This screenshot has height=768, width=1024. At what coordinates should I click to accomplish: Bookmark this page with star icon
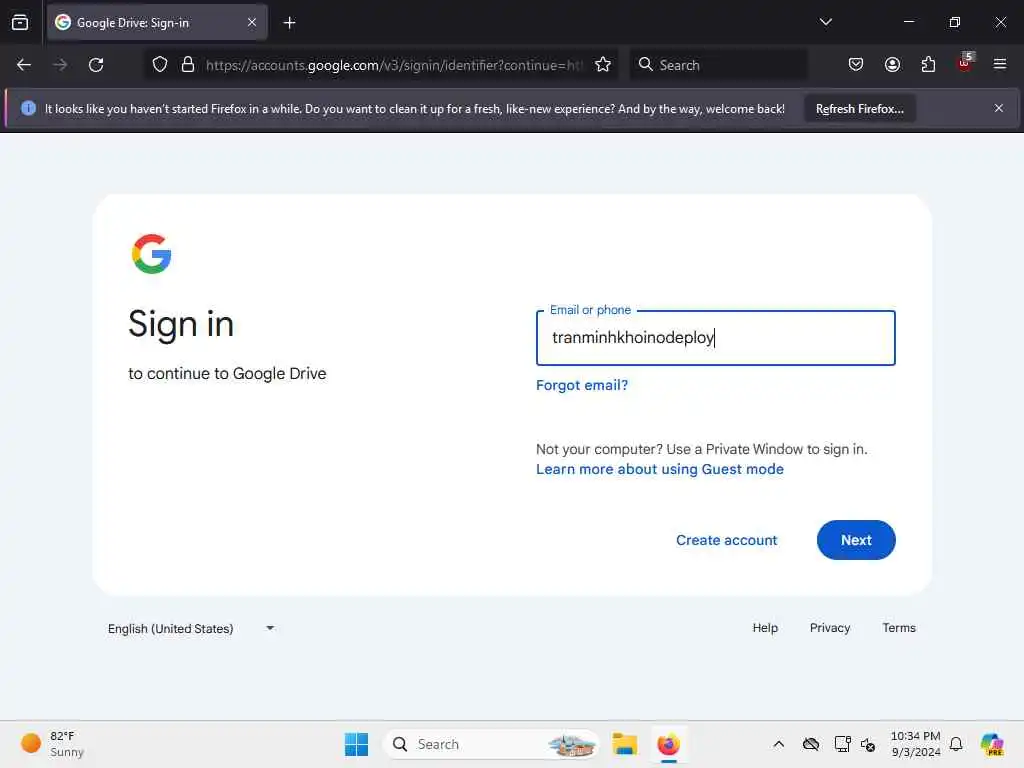pos(603,65)
